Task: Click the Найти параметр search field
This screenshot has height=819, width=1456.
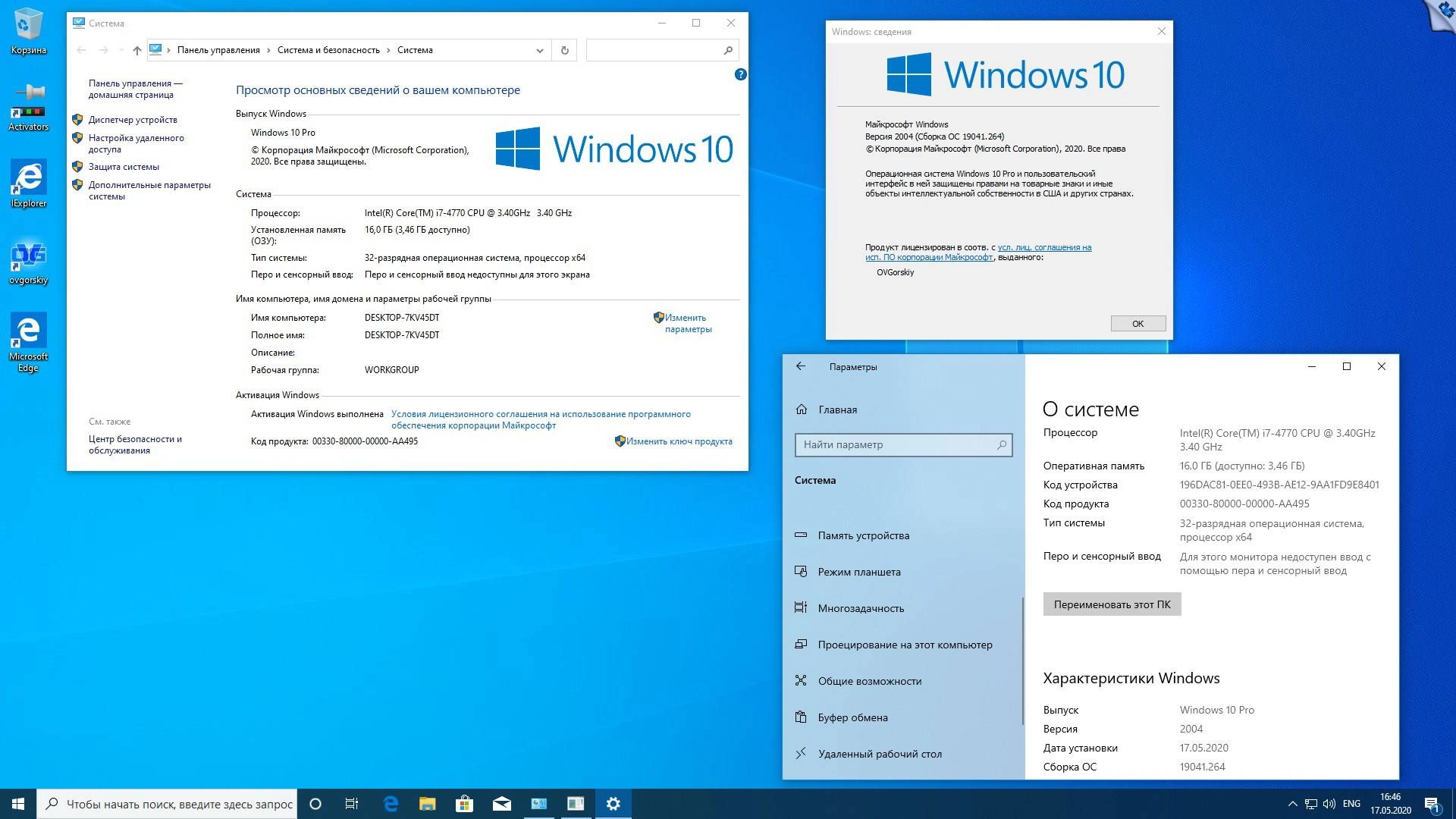Action: [x=902, y=445]
